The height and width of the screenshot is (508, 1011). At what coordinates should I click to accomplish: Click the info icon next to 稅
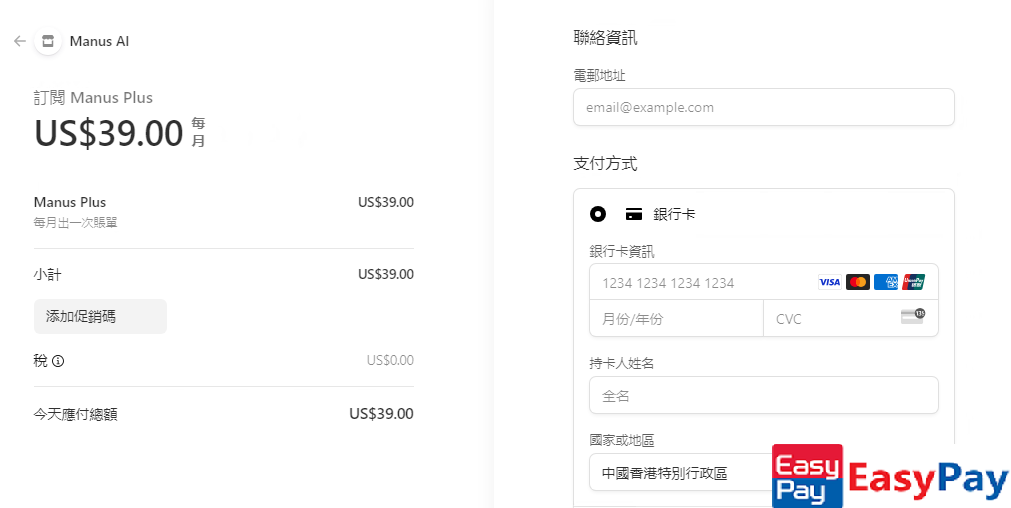(x=58, y=361)
